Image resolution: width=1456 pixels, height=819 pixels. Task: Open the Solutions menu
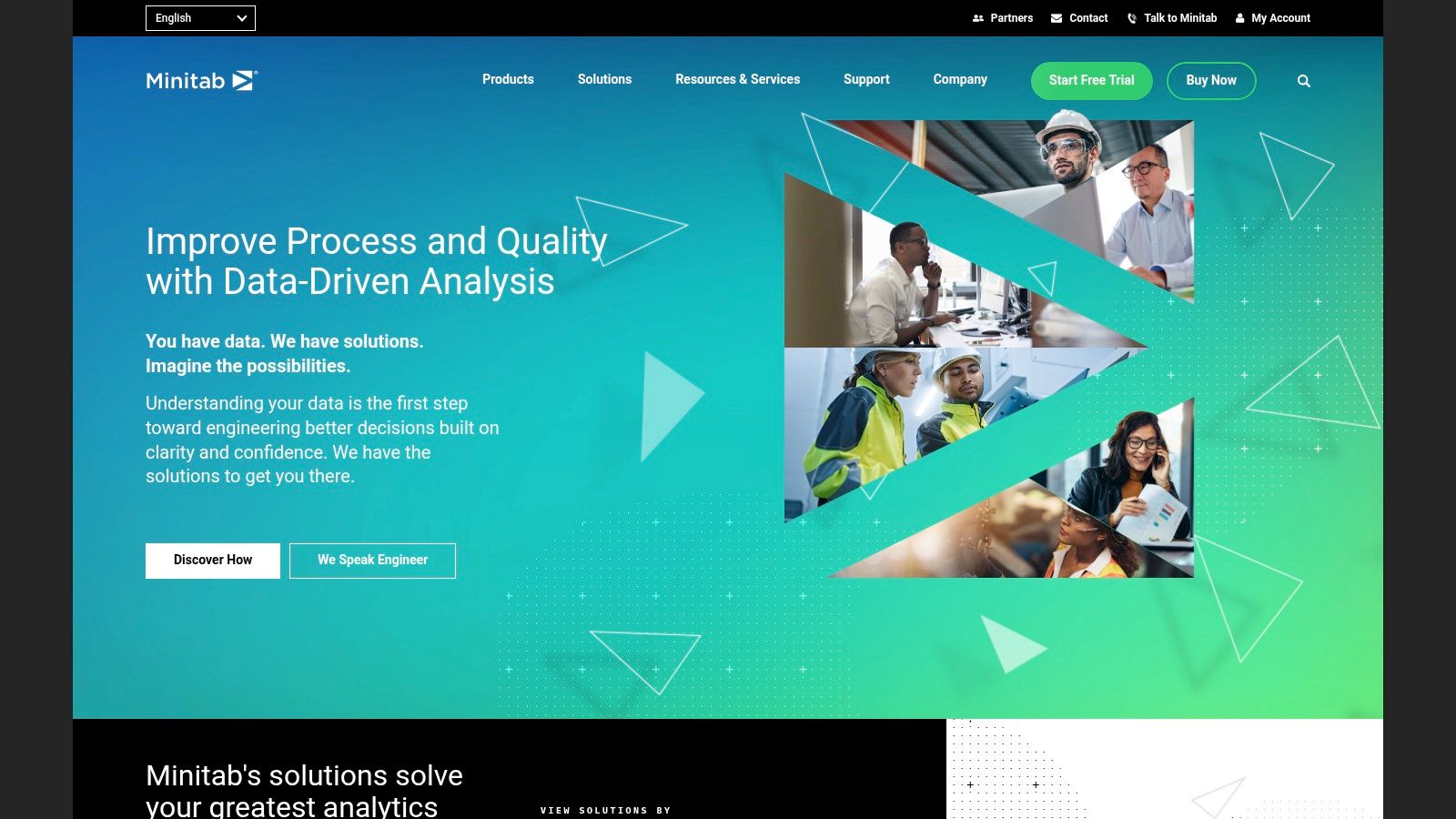coord(604,79)
